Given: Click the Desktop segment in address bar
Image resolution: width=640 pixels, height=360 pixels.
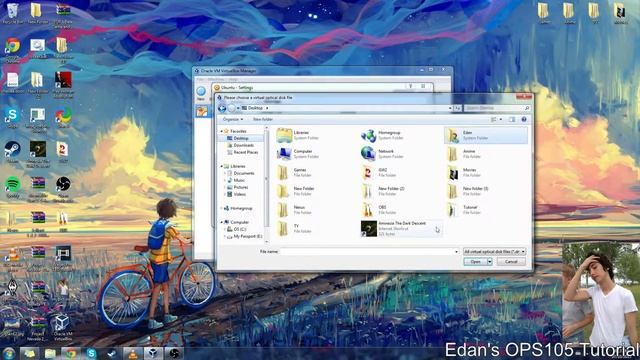Looking at the screenshot, I should [x=256, y=108].
